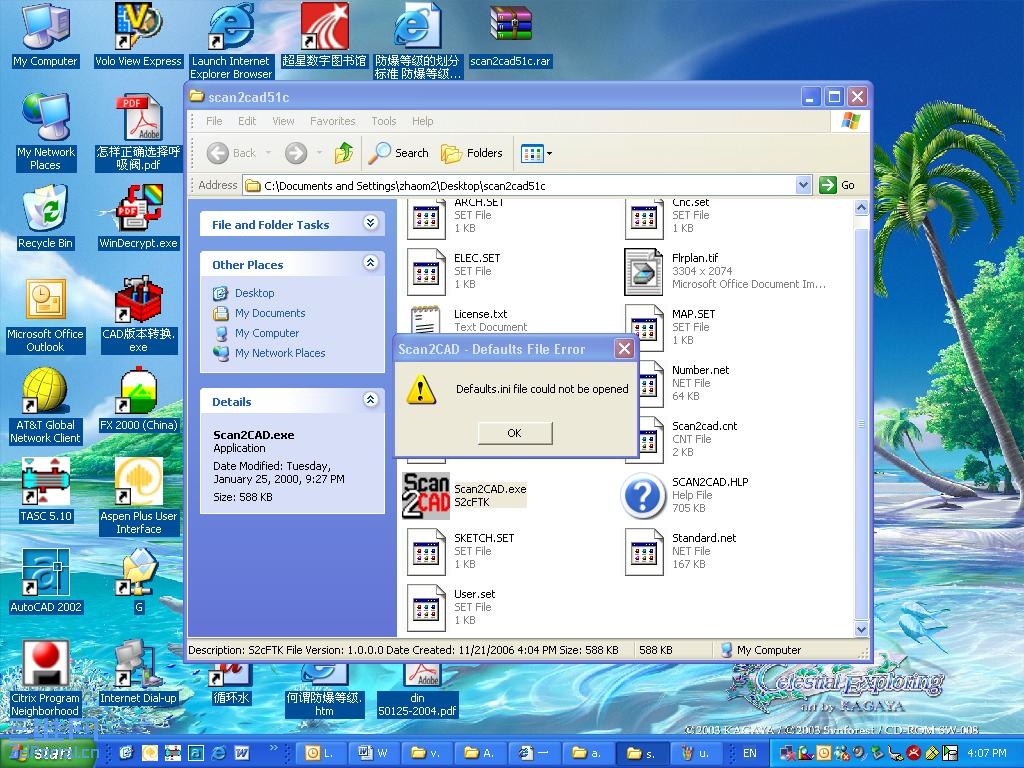Click the taskbar clock showing 4:07 PM
Screen dimensions: 1024x768
(x=987, y=753)
